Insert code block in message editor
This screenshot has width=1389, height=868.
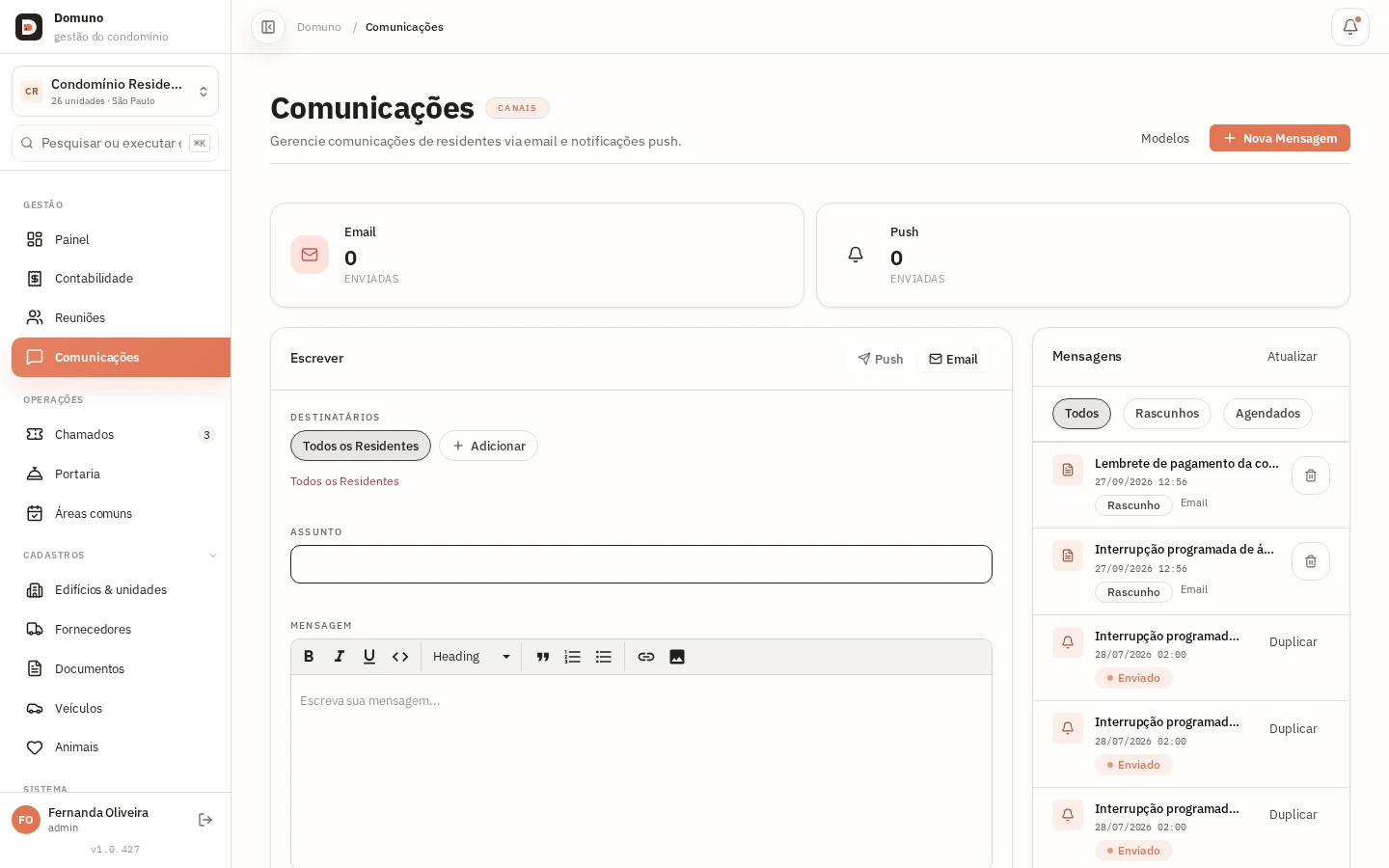(x=400, y=657)
